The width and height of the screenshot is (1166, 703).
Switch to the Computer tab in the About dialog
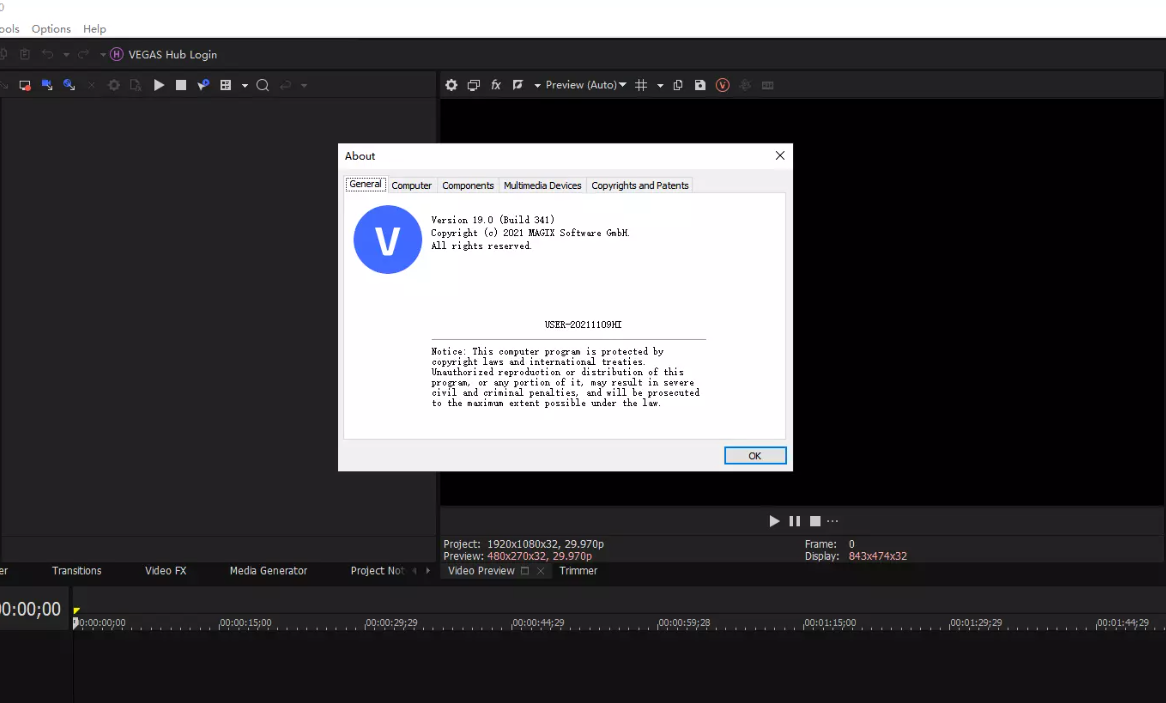click(x=411, y=185)
